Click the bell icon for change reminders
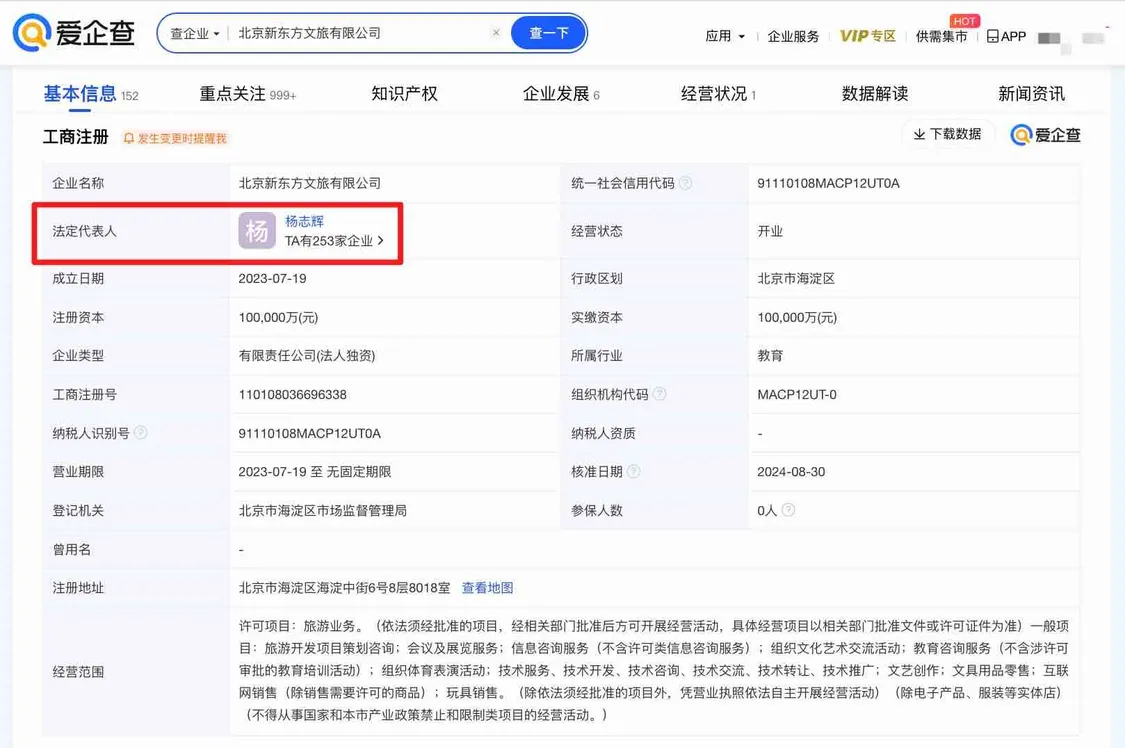The height and width of the screenshot is (748, 1125). 128,138
